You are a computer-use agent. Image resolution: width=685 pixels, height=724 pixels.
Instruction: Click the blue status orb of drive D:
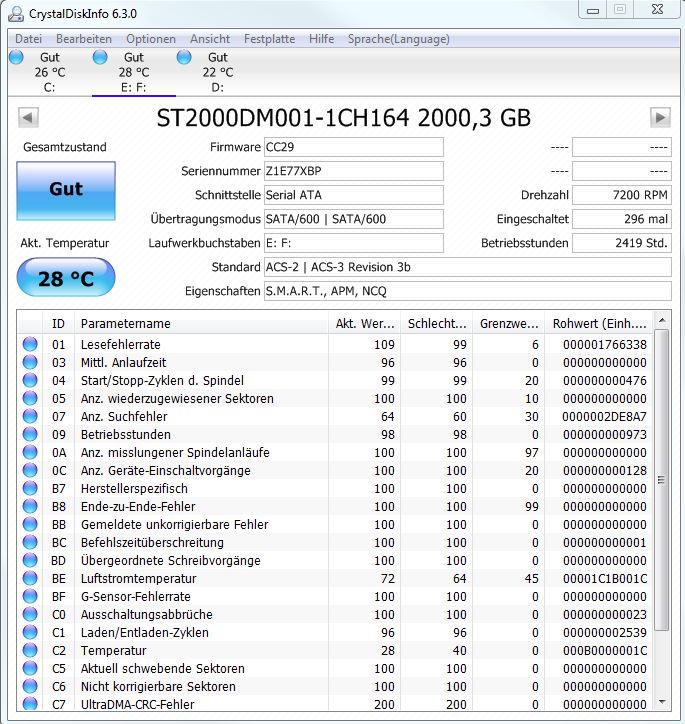(x=184, y=57)
